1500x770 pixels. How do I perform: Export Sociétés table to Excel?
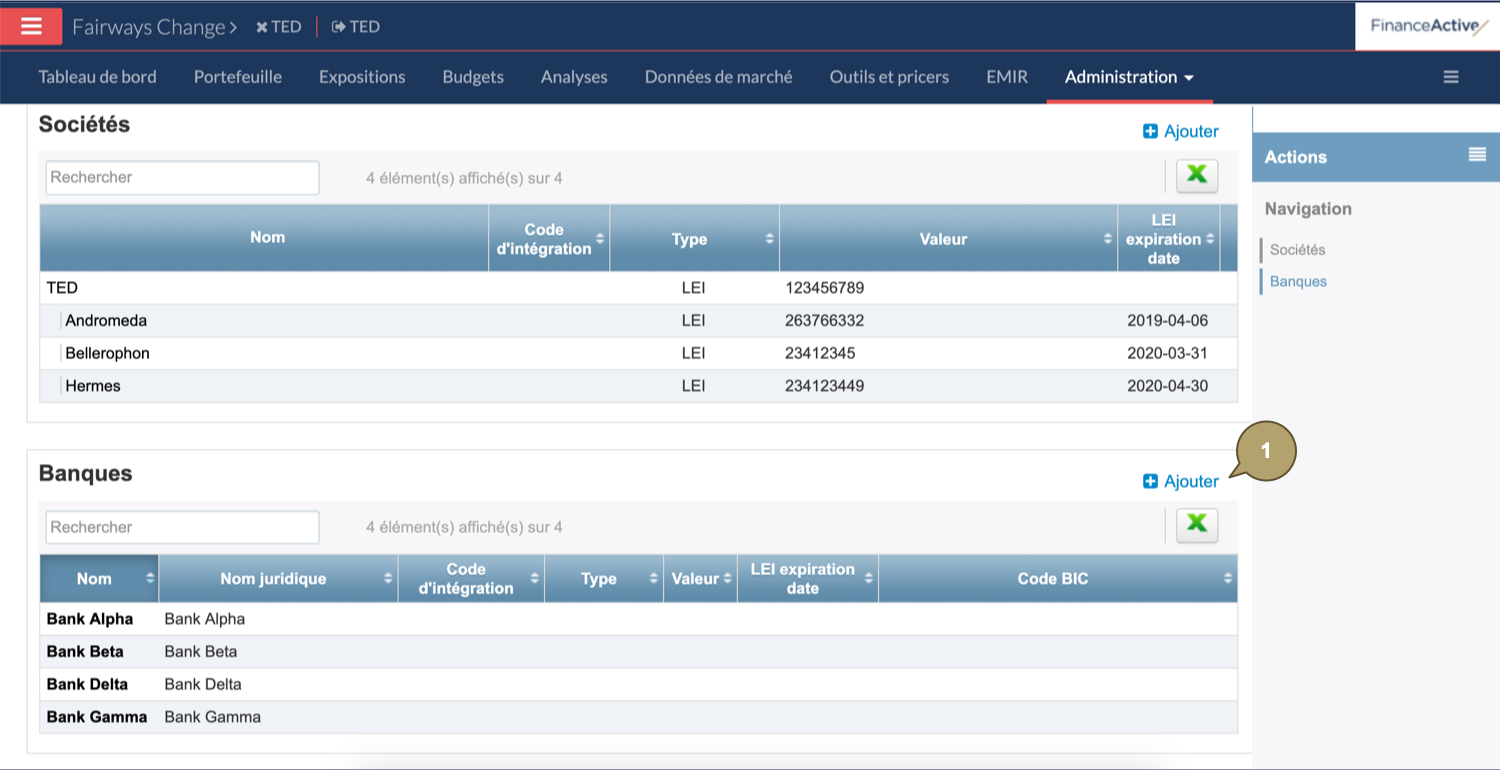point(1197,176)
